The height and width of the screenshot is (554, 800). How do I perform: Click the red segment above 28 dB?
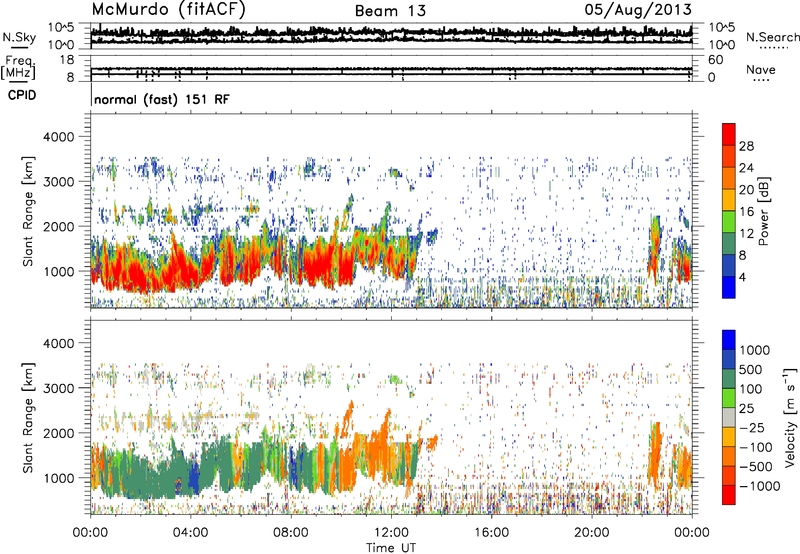(729, 134)
